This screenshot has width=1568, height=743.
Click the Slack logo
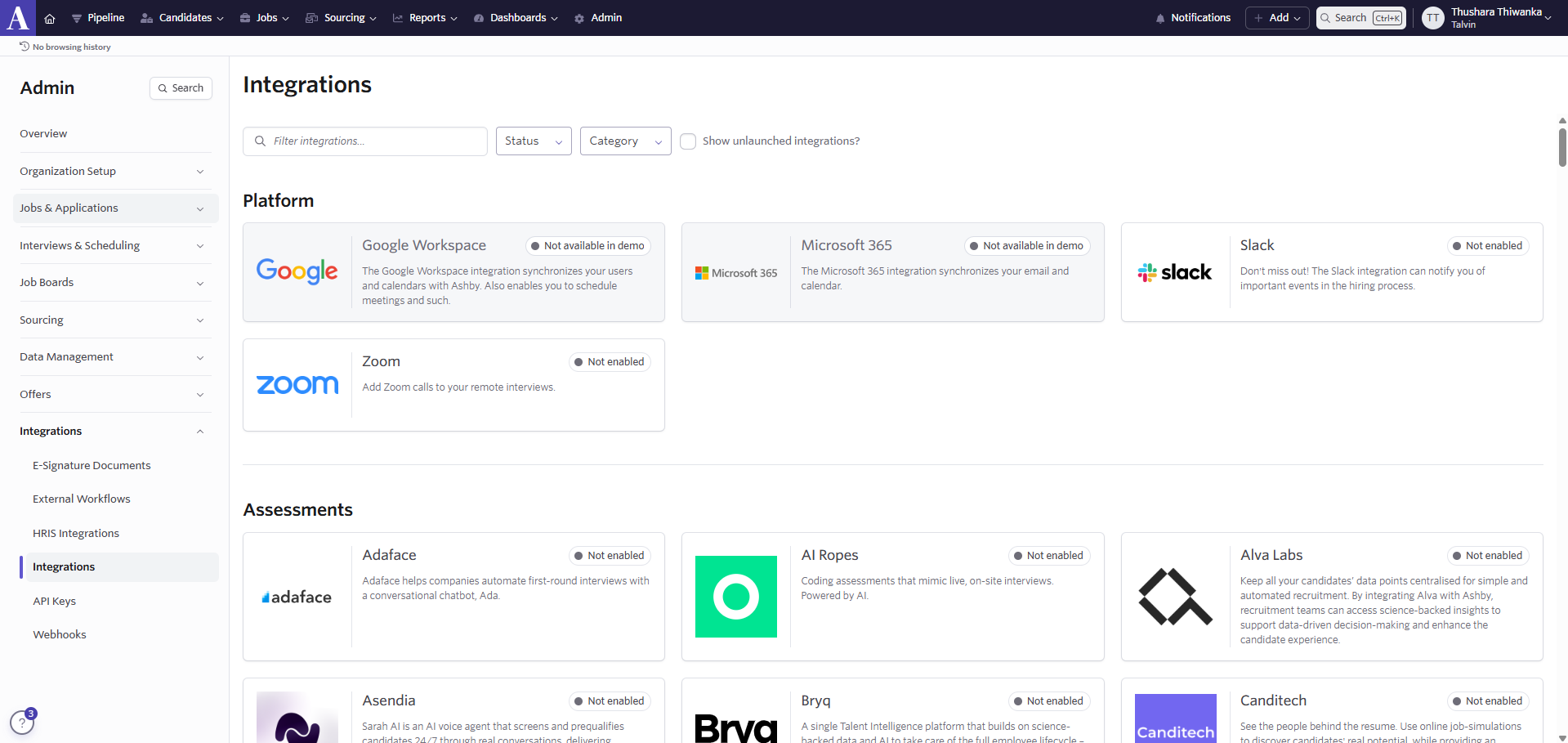coord(1175,272)
